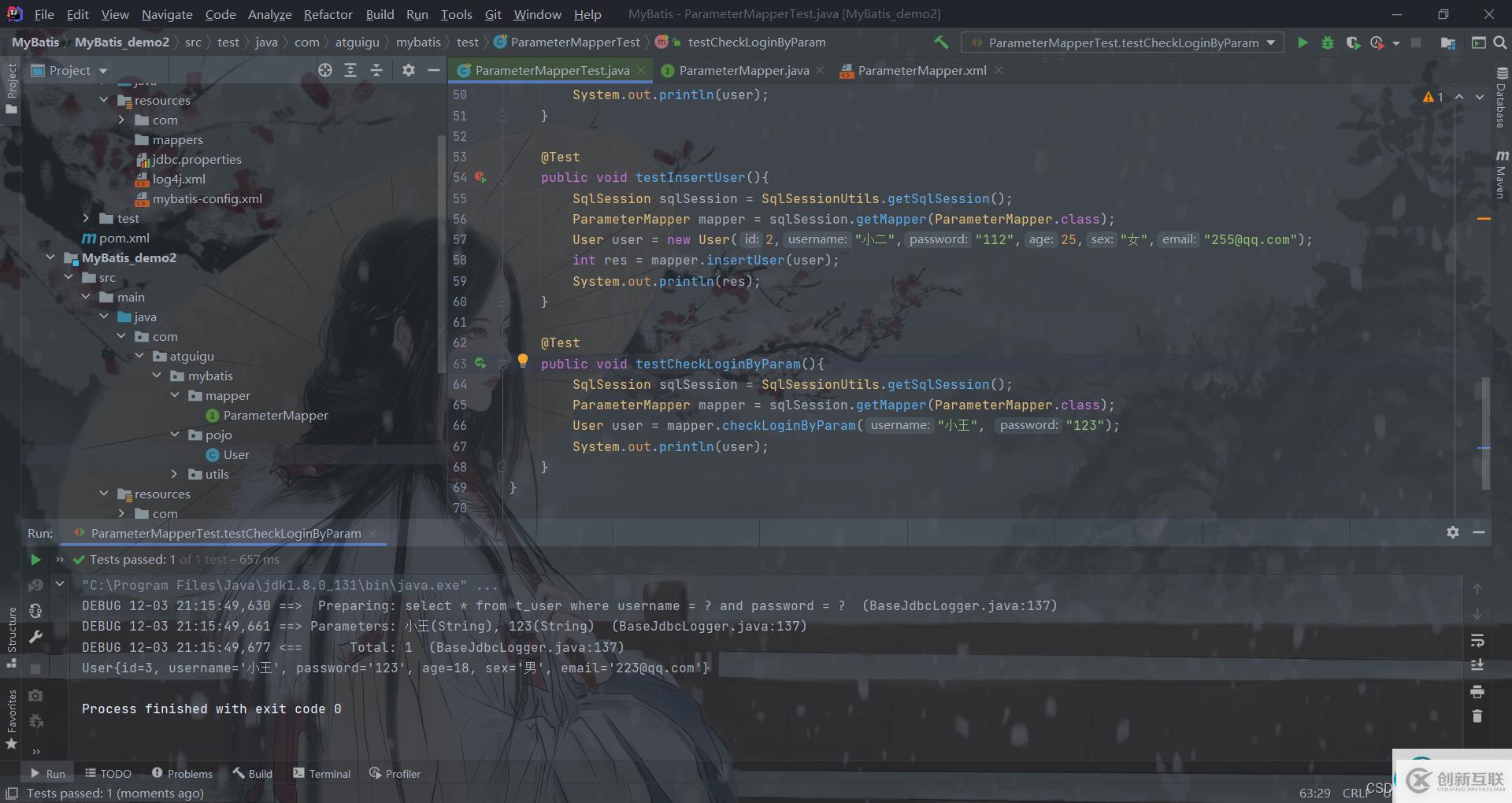Open the Git menu

493,14
